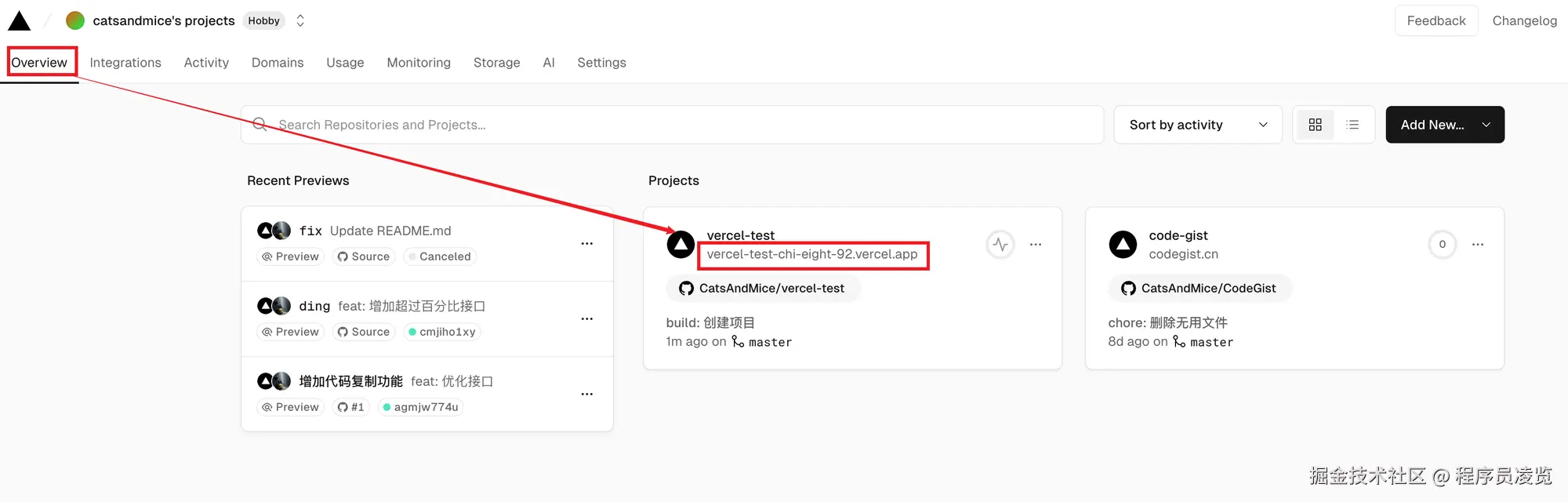1568x502 pixels.
Task: Click Source pill on fix row
Action: [x=363, y=256]
